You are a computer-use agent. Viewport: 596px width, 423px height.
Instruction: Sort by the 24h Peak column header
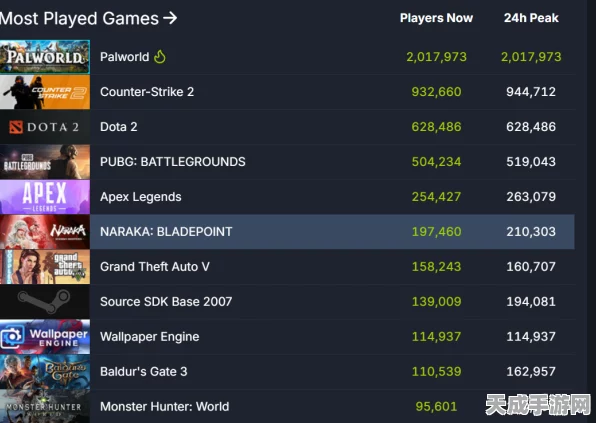click(x=531, y=18)
